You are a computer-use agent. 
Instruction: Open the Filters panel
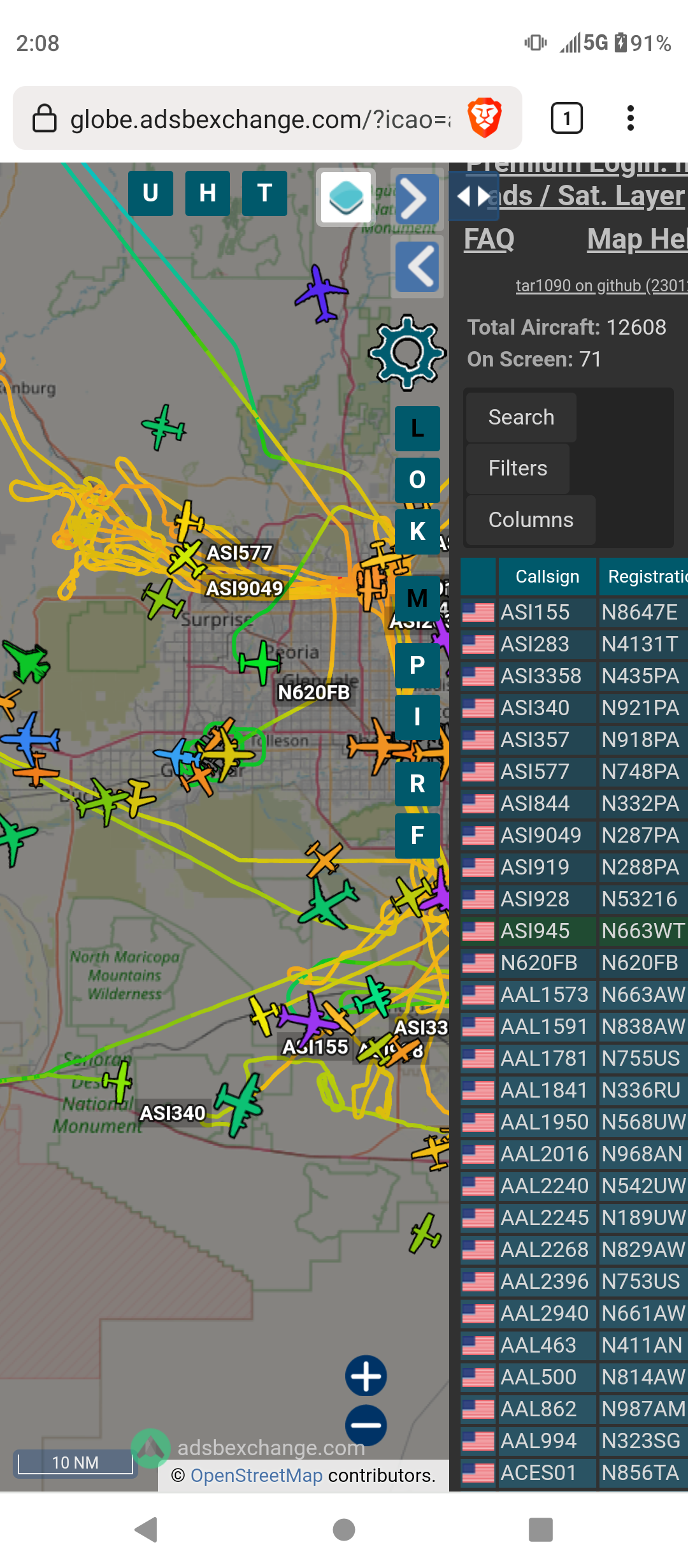pos(518,468)
